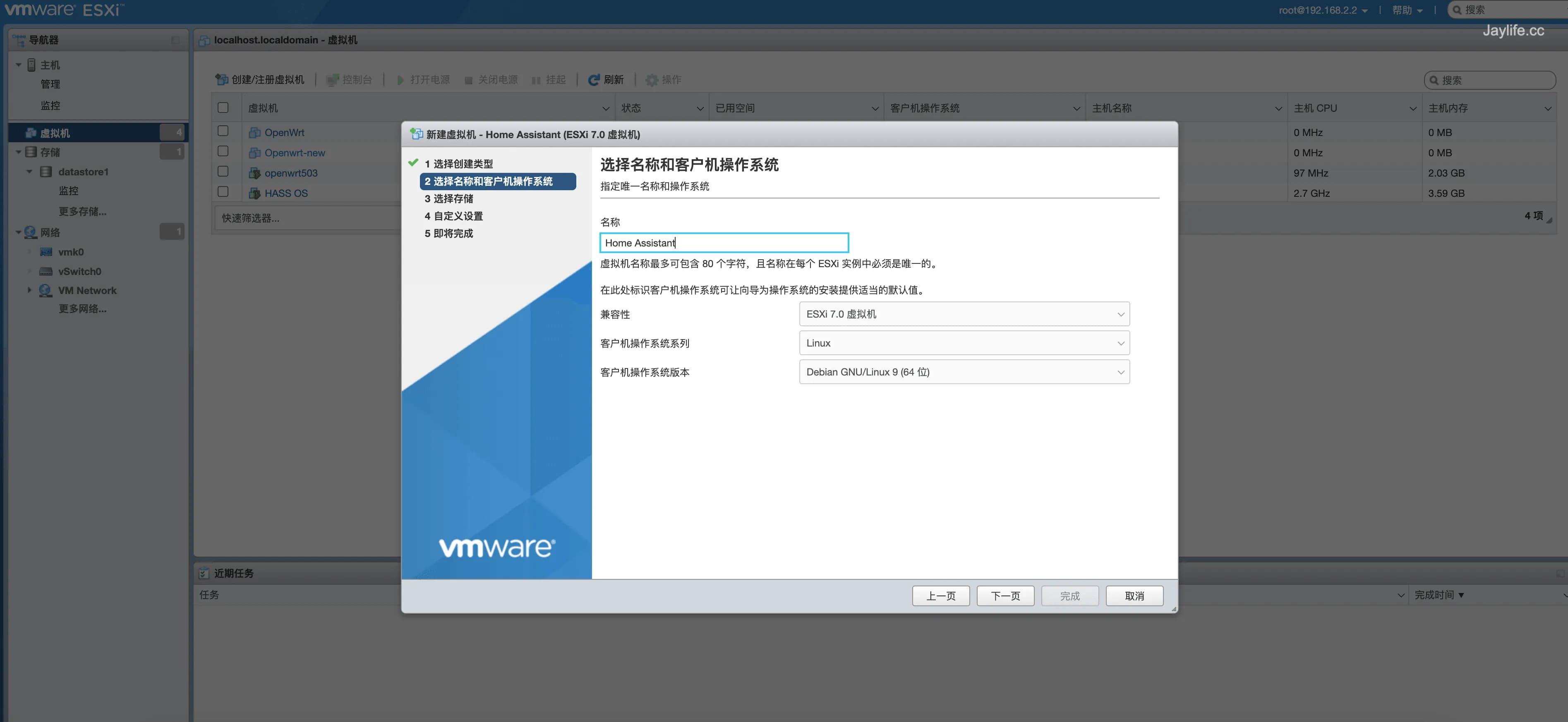Toggle the select-all checkbox in table header

pyautogui.click(x=223, y=108)
